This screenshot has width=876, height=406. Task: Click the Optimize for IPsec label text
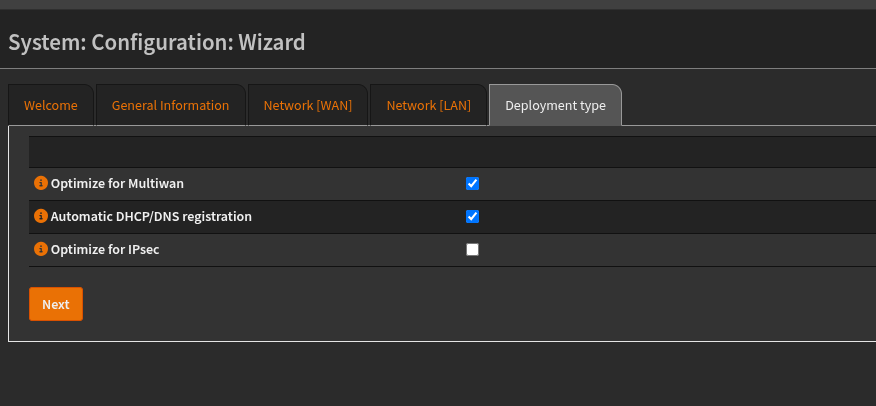105,249
